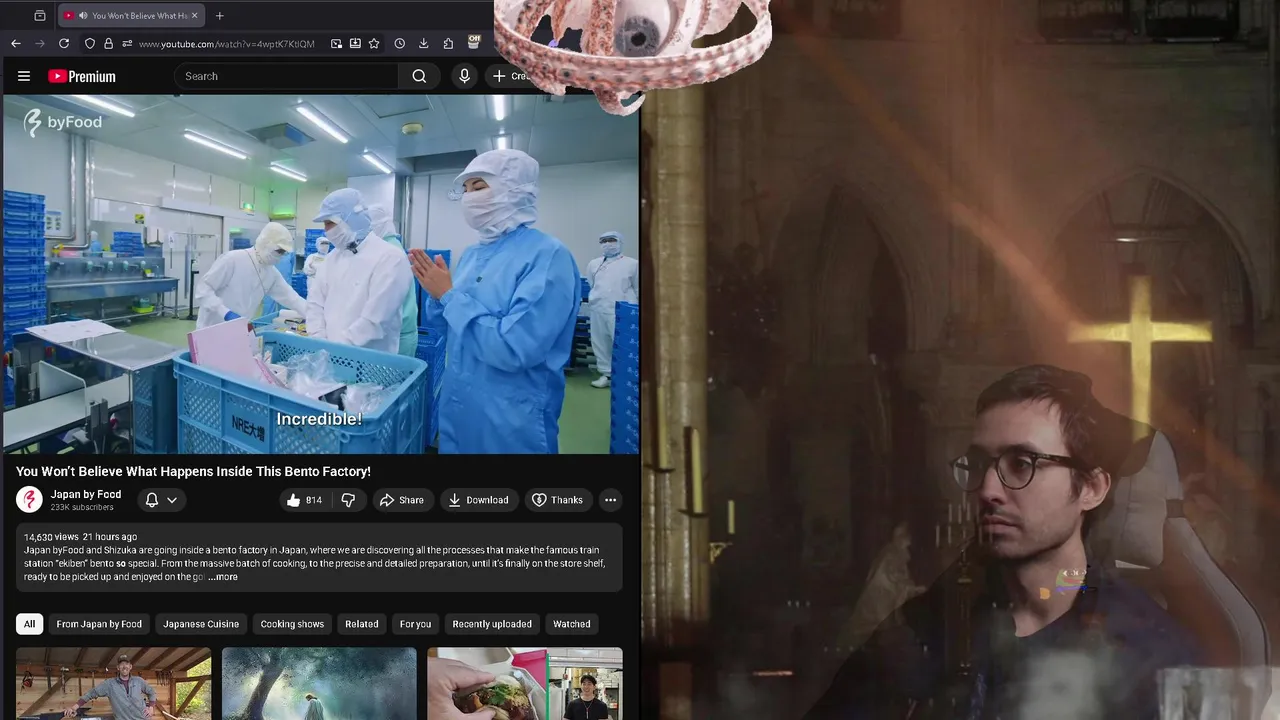Start voice search with microphone icon
Screen dimensions: 1280x720
pos(464,76)
